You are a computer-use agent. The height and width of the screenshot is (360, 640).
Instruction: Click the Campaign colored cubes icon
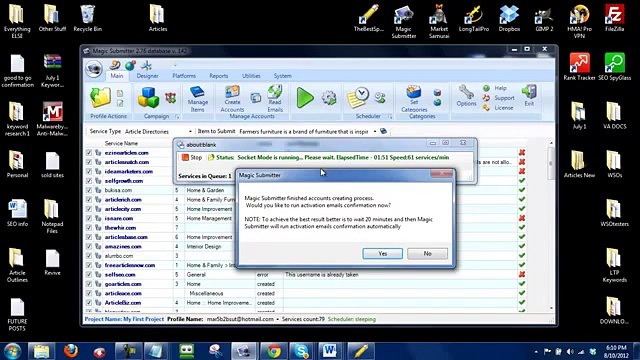(148, 98)
